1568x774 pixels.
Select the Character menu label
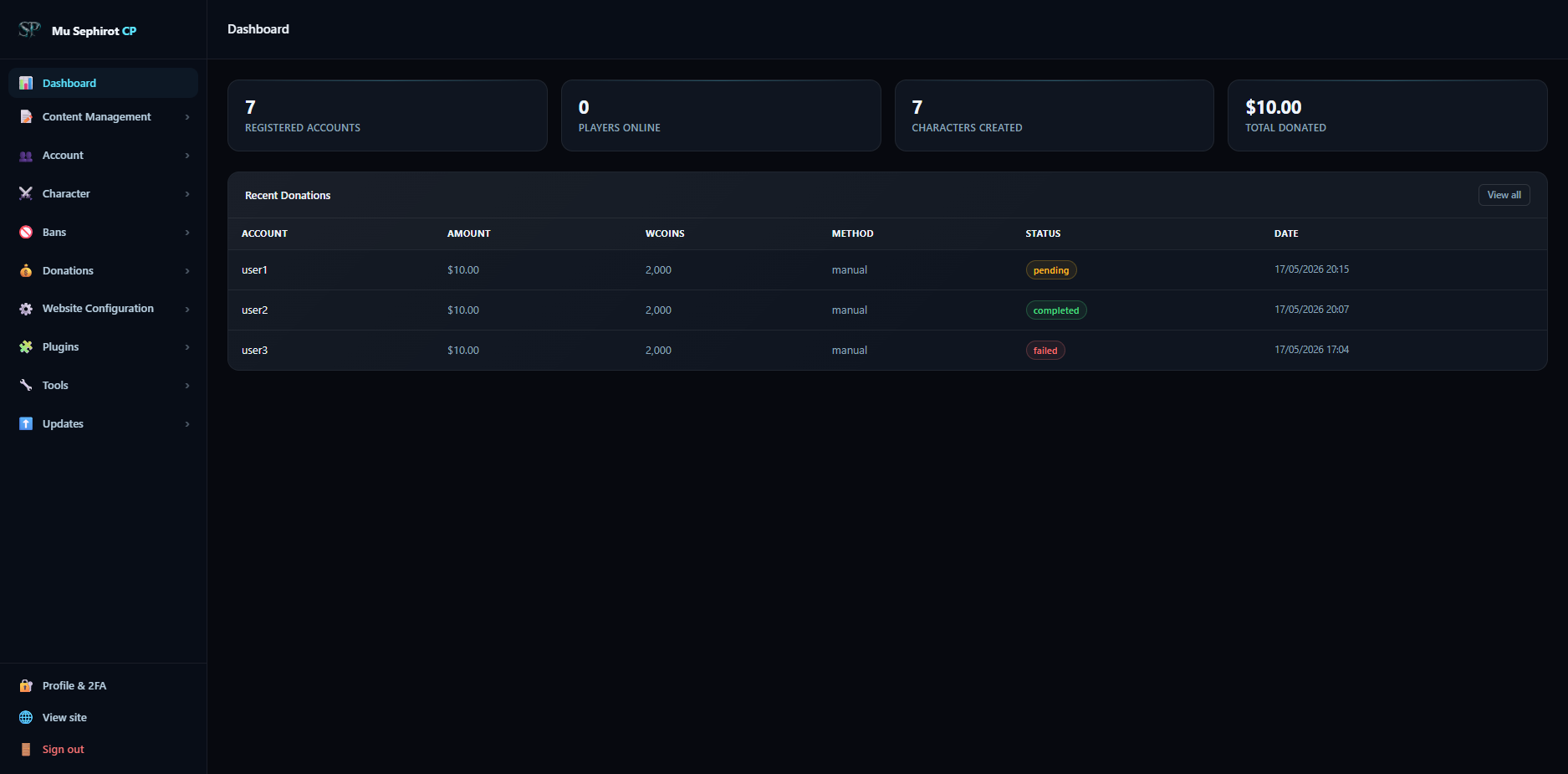[x=66, y=194]
